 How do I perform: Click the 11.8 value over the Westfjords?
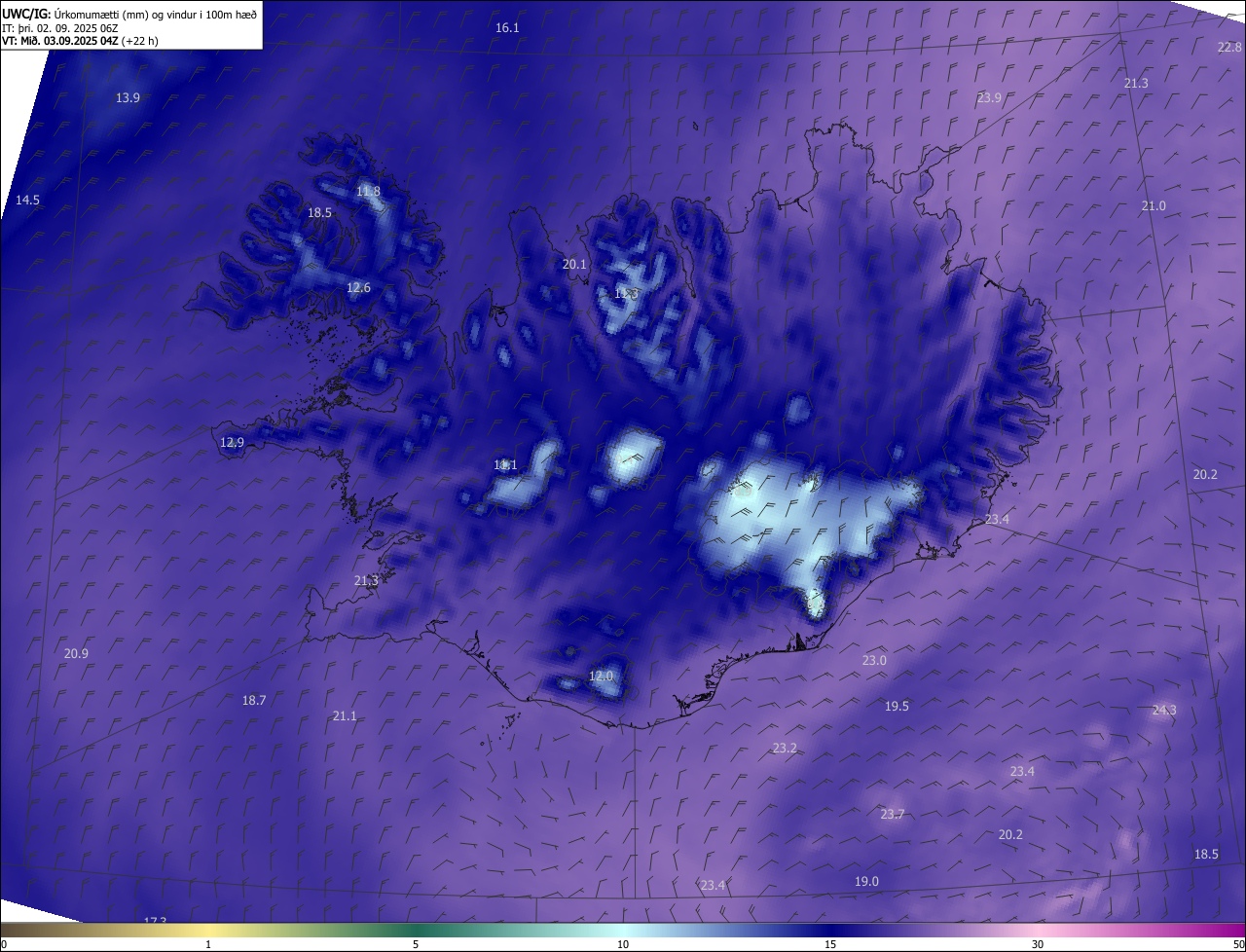[x=368, y=191]
